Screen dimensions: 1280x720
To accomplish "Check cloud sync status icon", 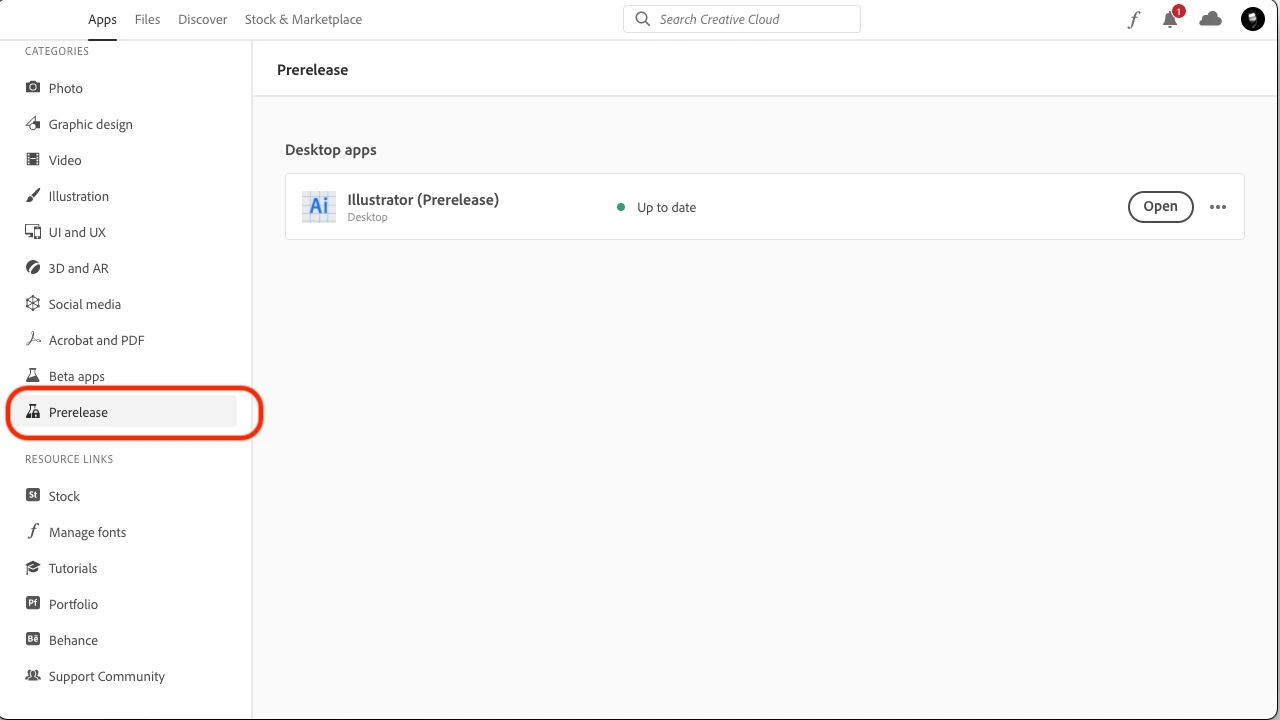I will (x=1211, y=19).
